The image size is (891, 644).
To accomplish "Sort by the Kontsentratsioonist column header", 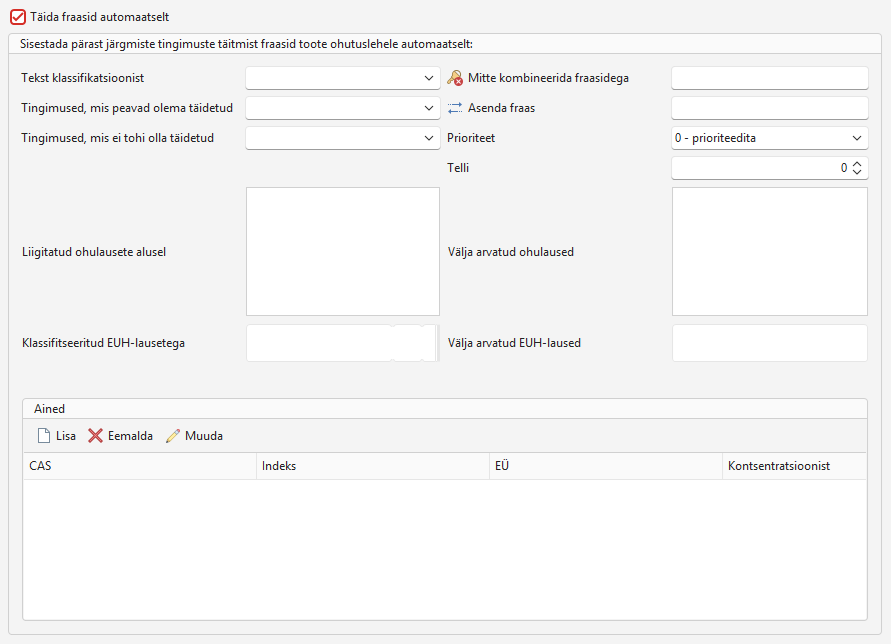I will point(794,466).
